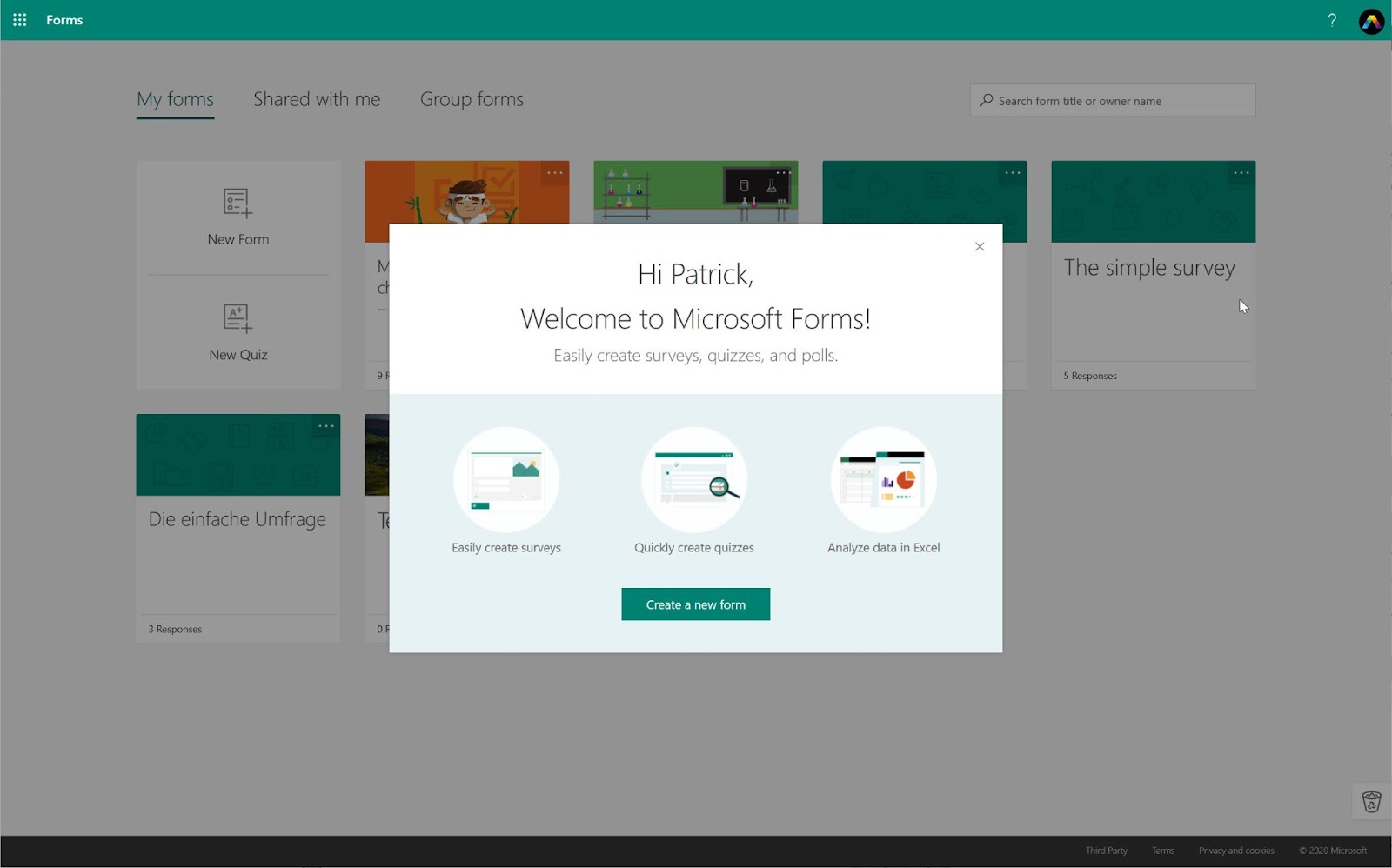This screenshot has height=868, width=1392.
Task: Switch to the Shared with me tab
Action: click(317, 99)
